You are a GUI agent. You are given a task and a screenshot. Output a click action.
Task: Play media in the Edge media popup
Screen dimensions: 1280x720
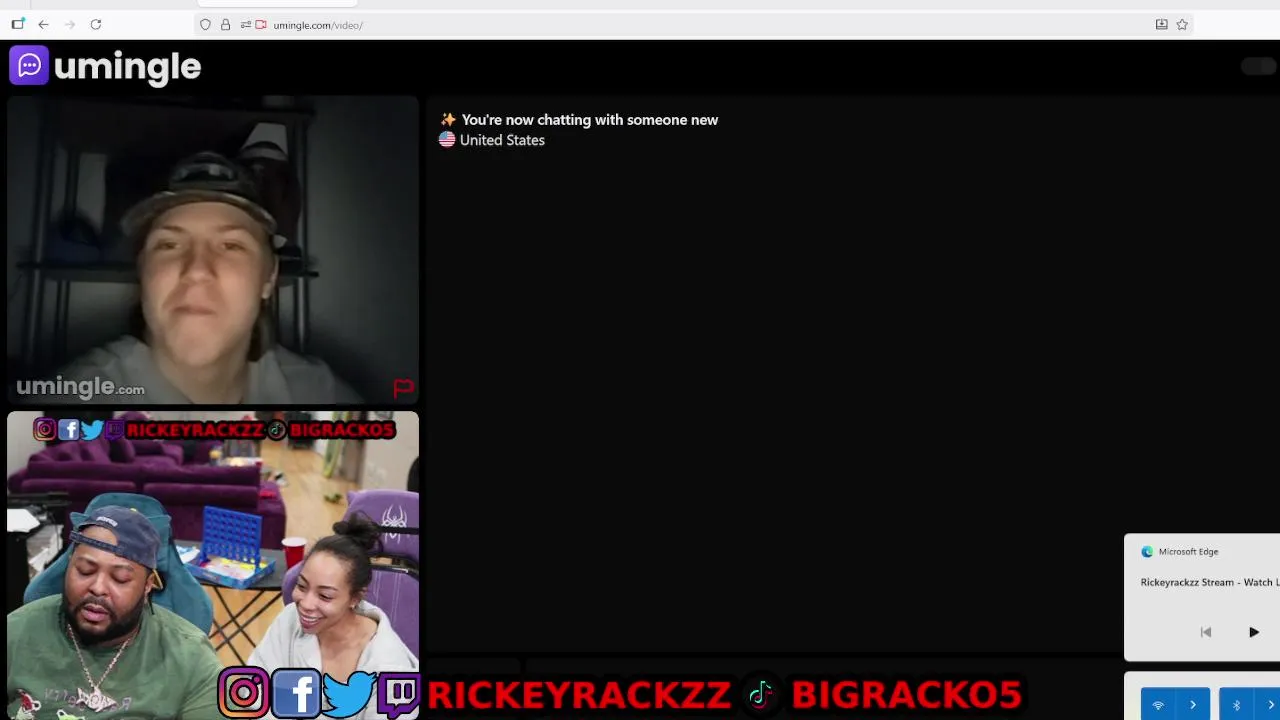[x=1254, y=632]
